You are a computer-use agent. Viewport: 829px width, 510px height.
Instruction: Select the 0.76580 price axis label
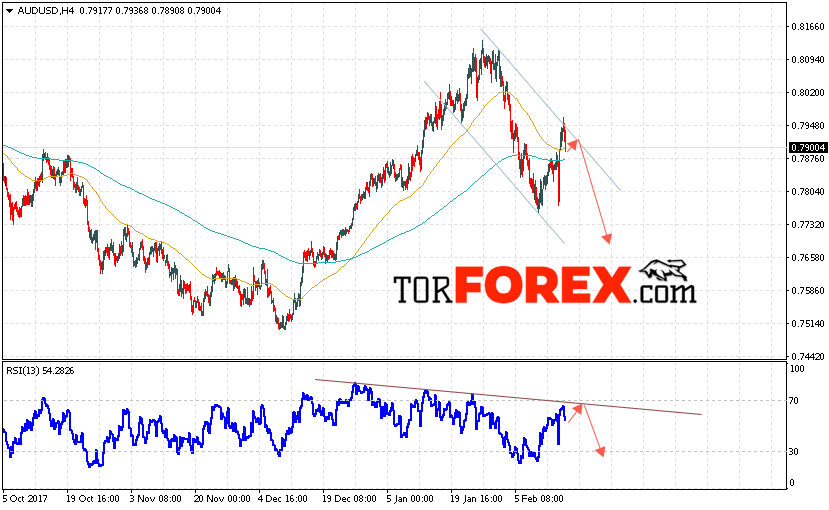[808, 258]
